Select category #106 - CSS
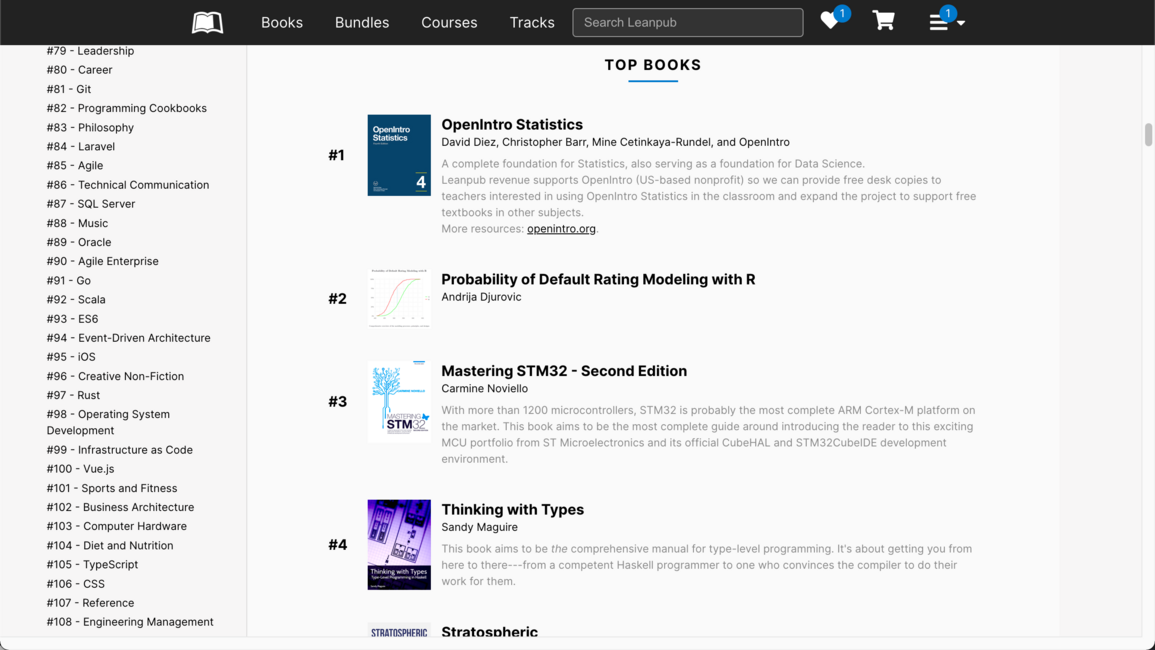The image size is (1155, 650). 75,584
